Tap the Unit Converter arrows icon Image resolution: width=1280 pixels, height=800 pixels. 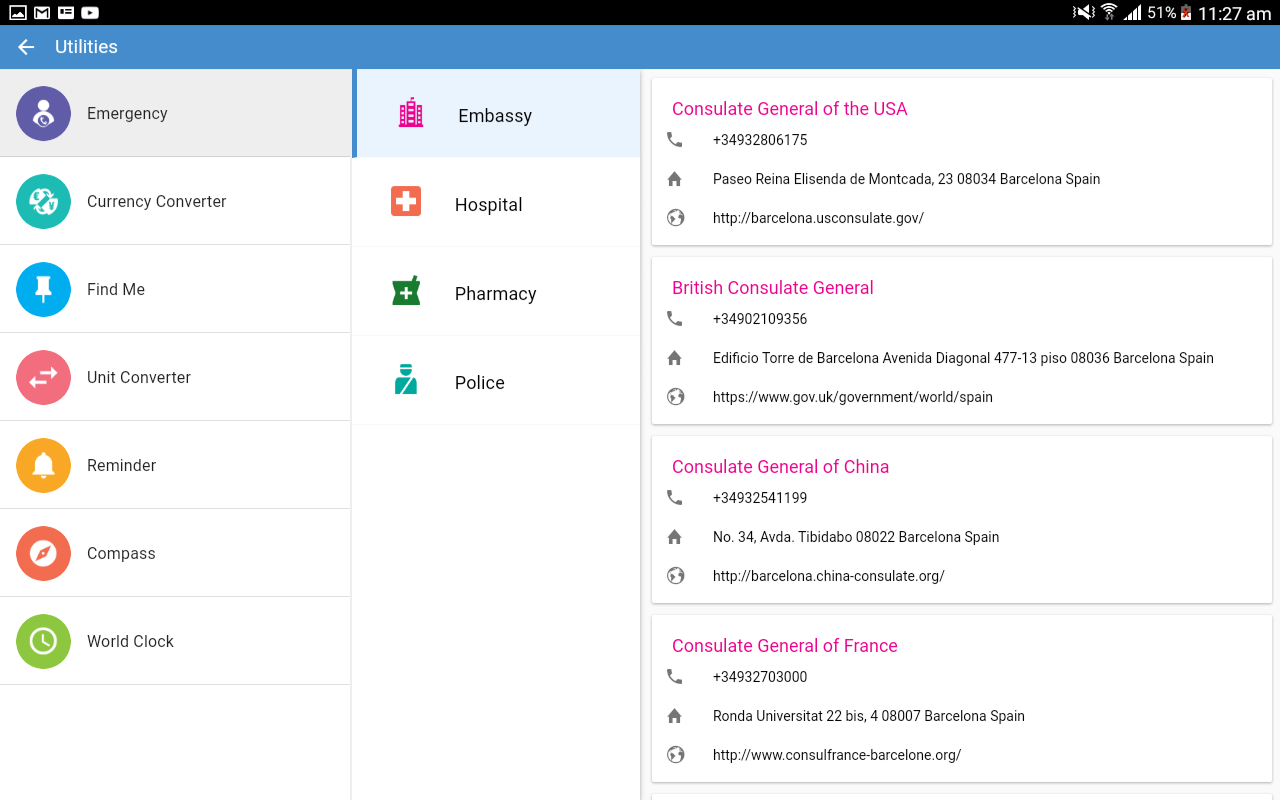click(x=43, y=377)
